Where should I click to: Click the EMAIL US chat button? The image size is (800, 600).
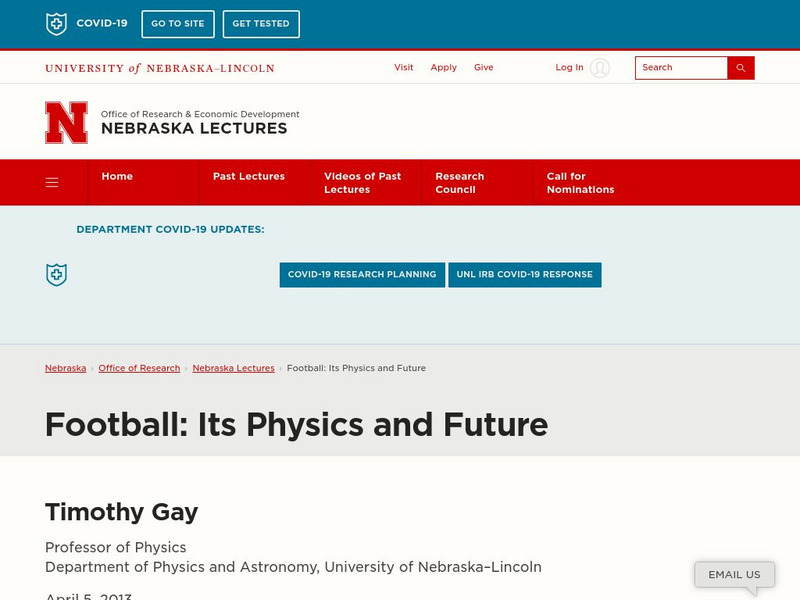(734, 574)
